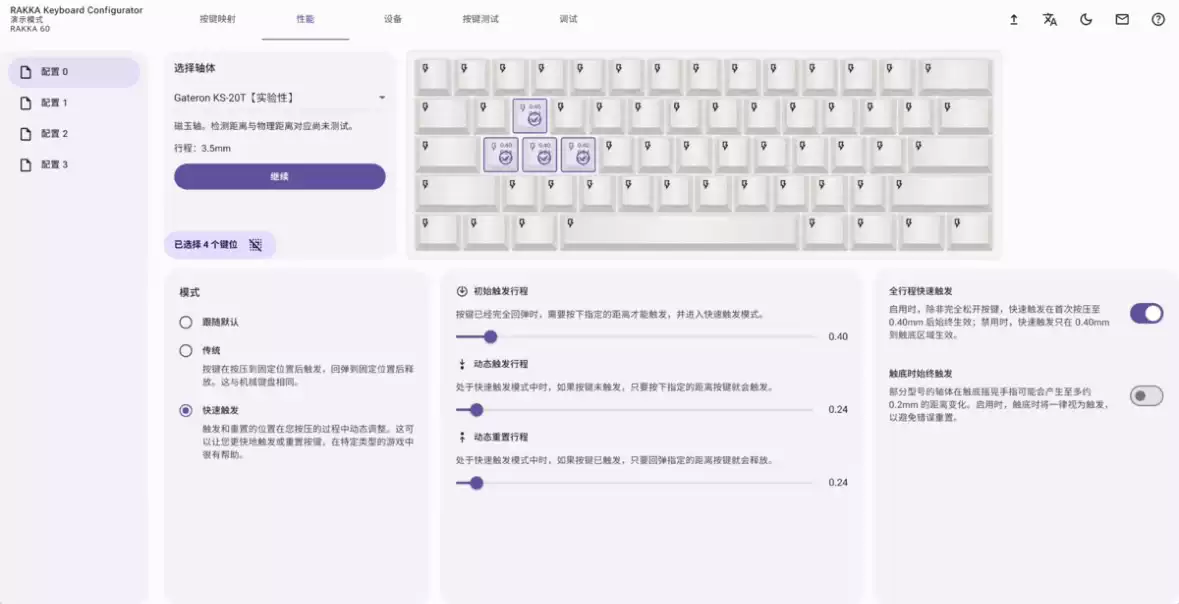
Task: Select the 跟随默认 mode radio button
Action: (x=185, y=323)
